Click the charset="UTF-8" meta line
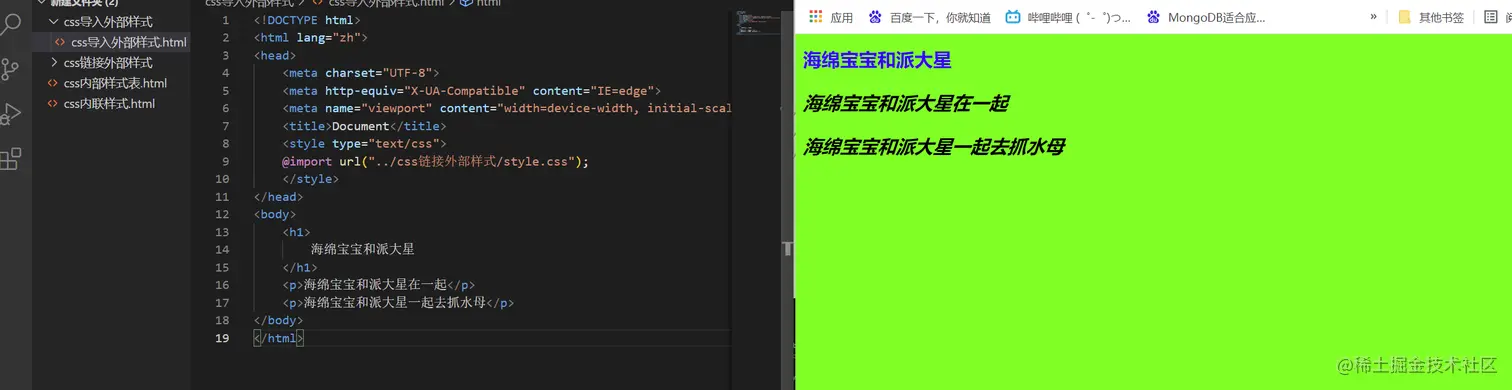Image resolution: width=1512 pixels, height=390 pixels. (x=361, y=73)
